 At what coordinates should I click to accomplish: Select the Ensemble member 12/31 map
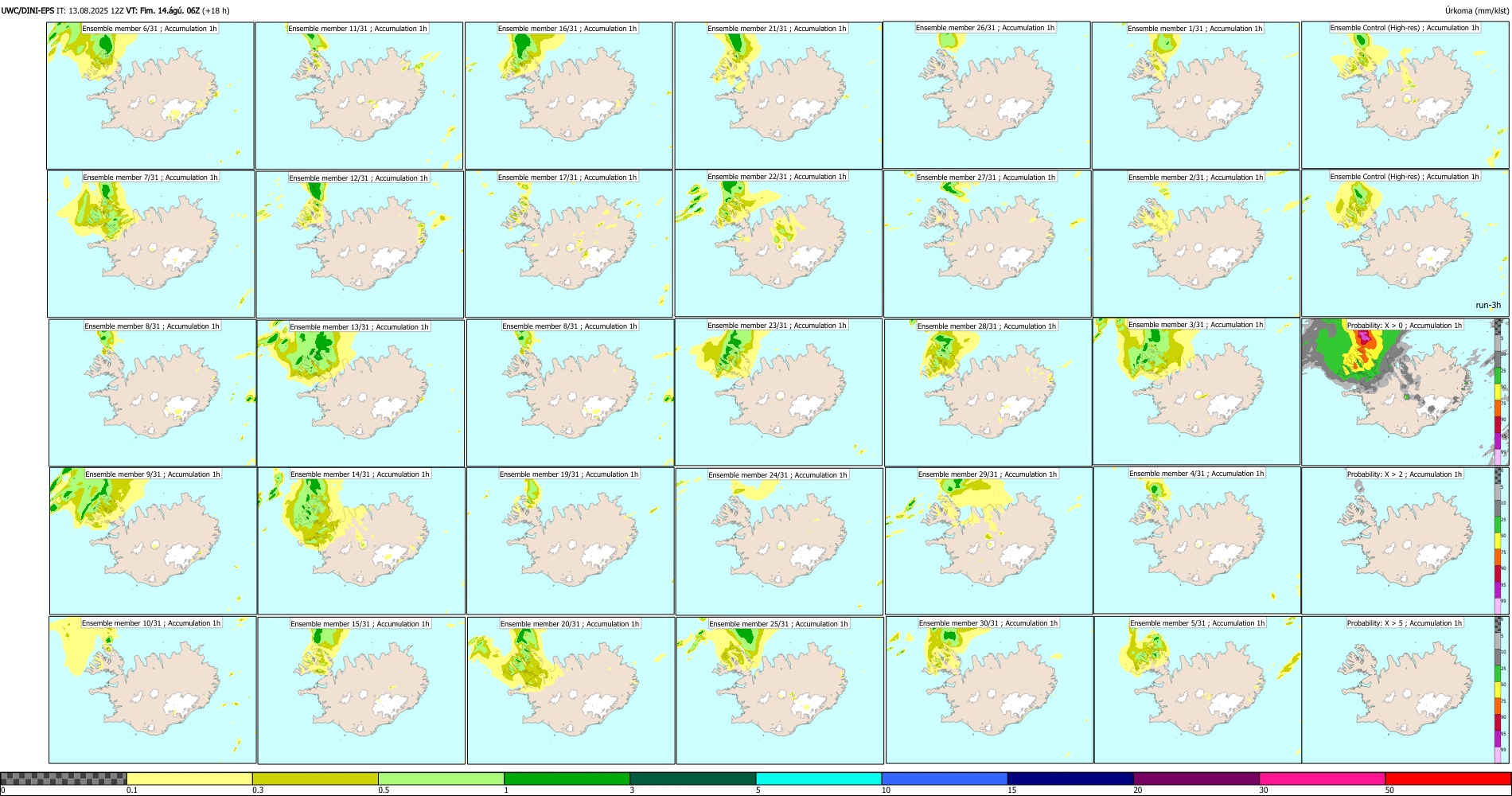[360, 244]
